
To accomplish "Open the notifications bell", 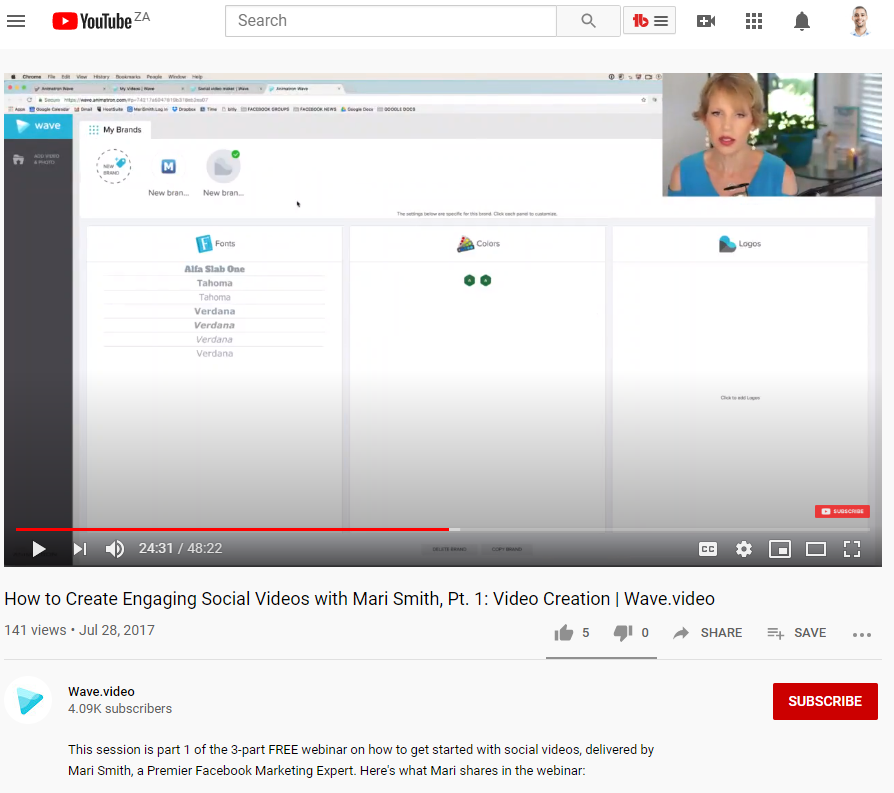I will click(802, 21).
